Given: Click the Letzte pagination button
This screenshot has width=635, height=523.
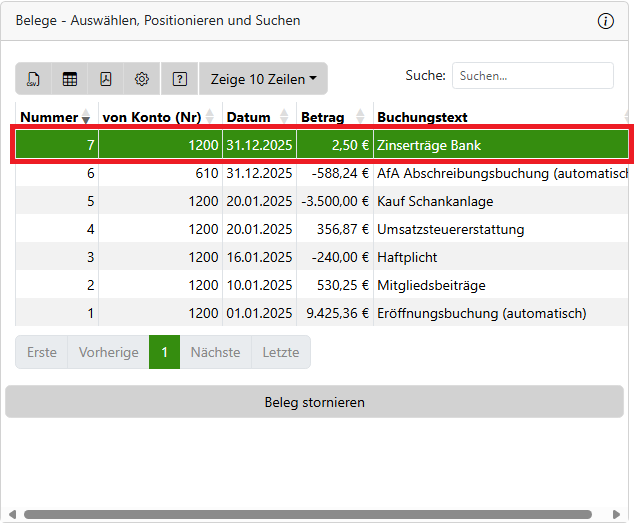Looking at the screenshot, I should point(281,352).
